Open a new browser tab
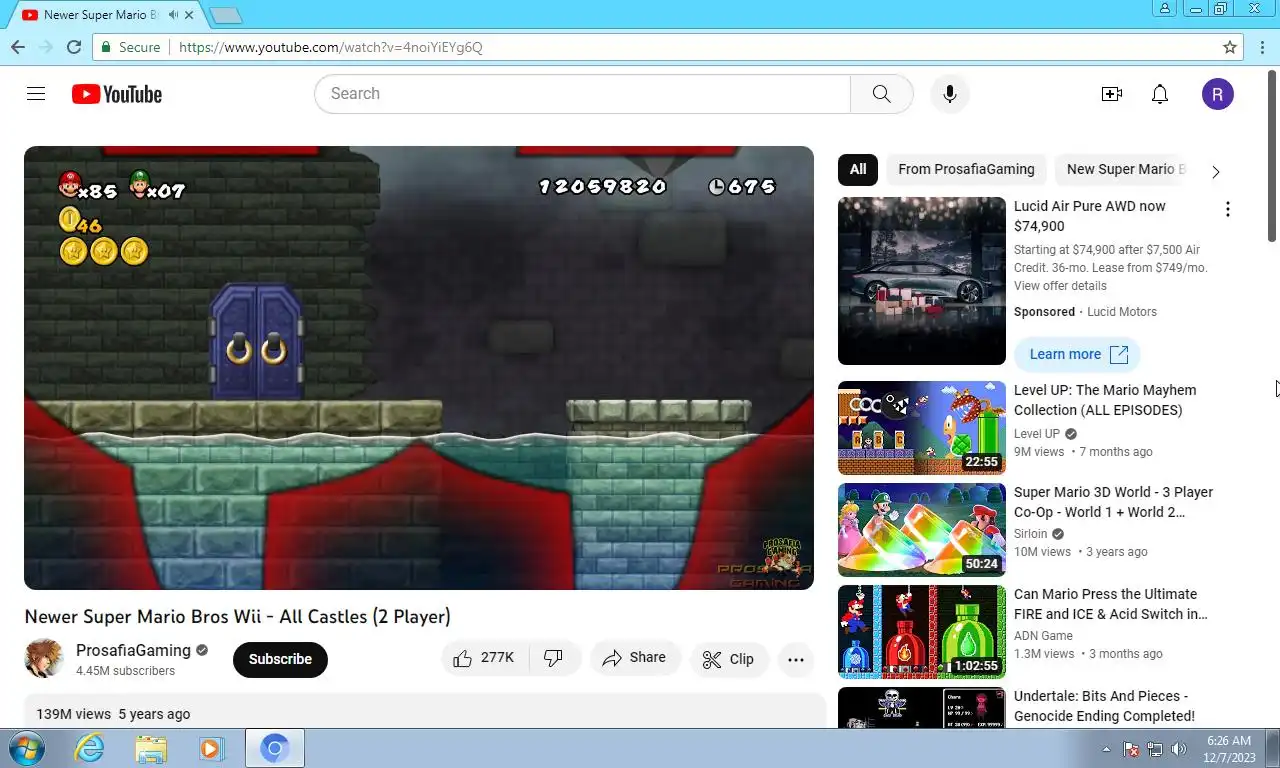Image resolution: width=1280 pixels, height=768 pixels. [226, 15]
